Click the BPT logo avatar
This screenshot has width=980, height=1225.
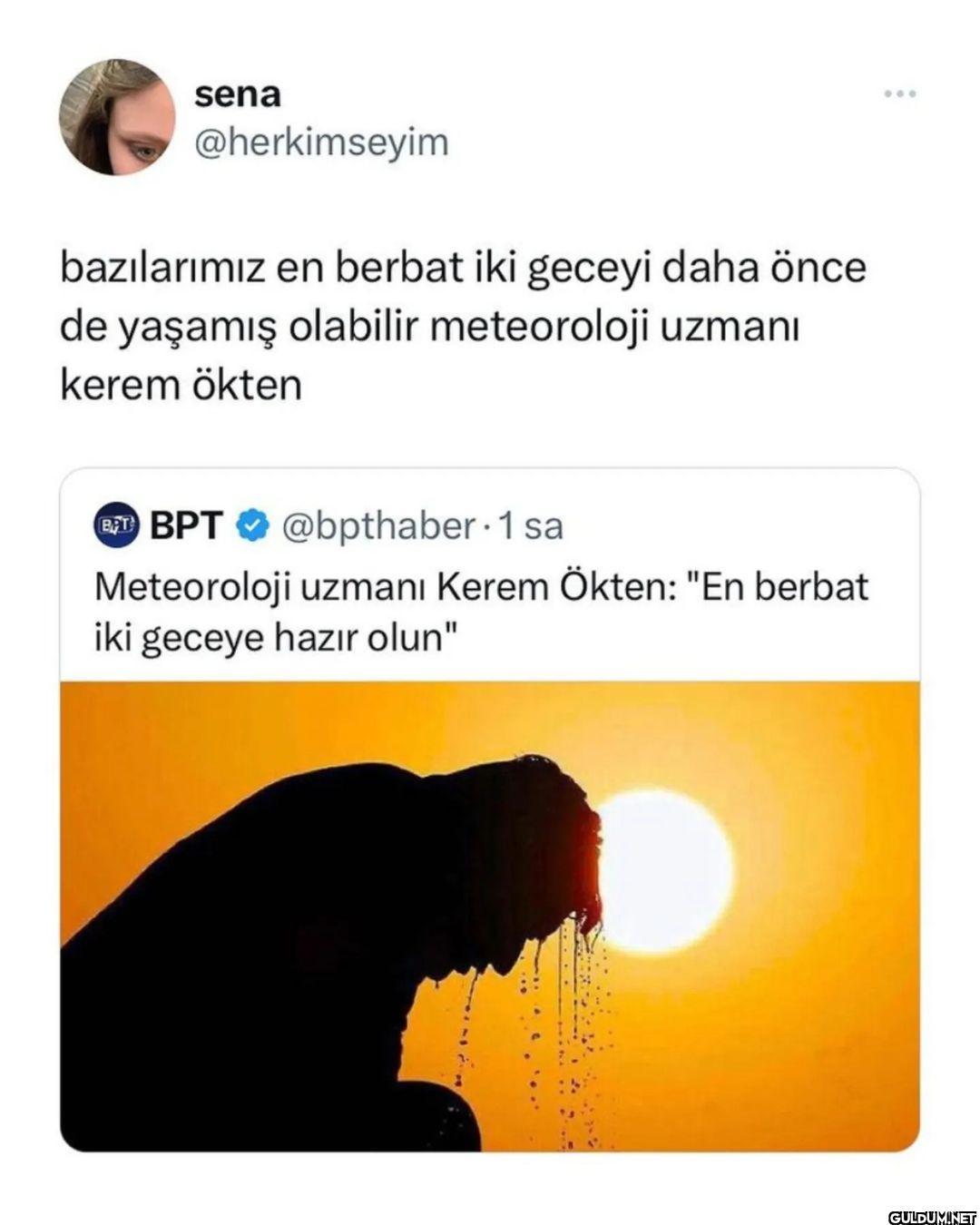tap(116, 525)
